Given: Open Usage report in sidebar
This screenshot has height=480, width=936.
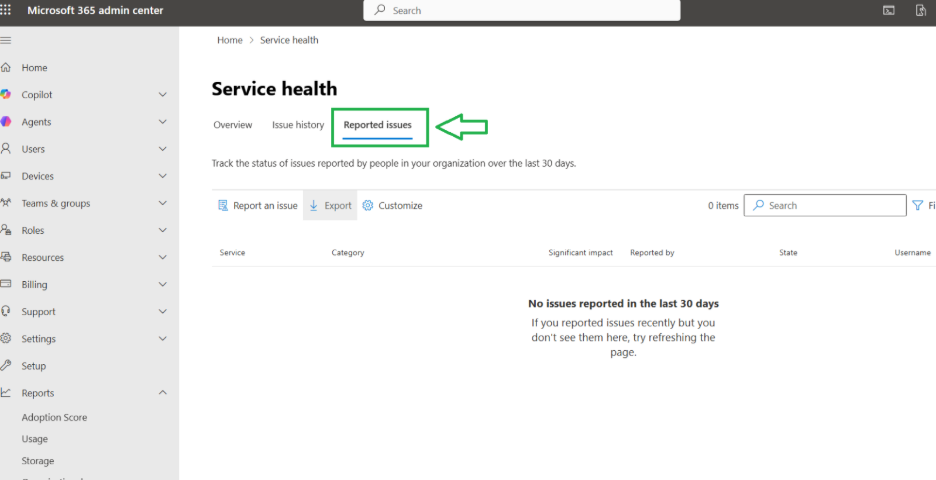Looking at the screenshot, I should (x=35, y=439).
